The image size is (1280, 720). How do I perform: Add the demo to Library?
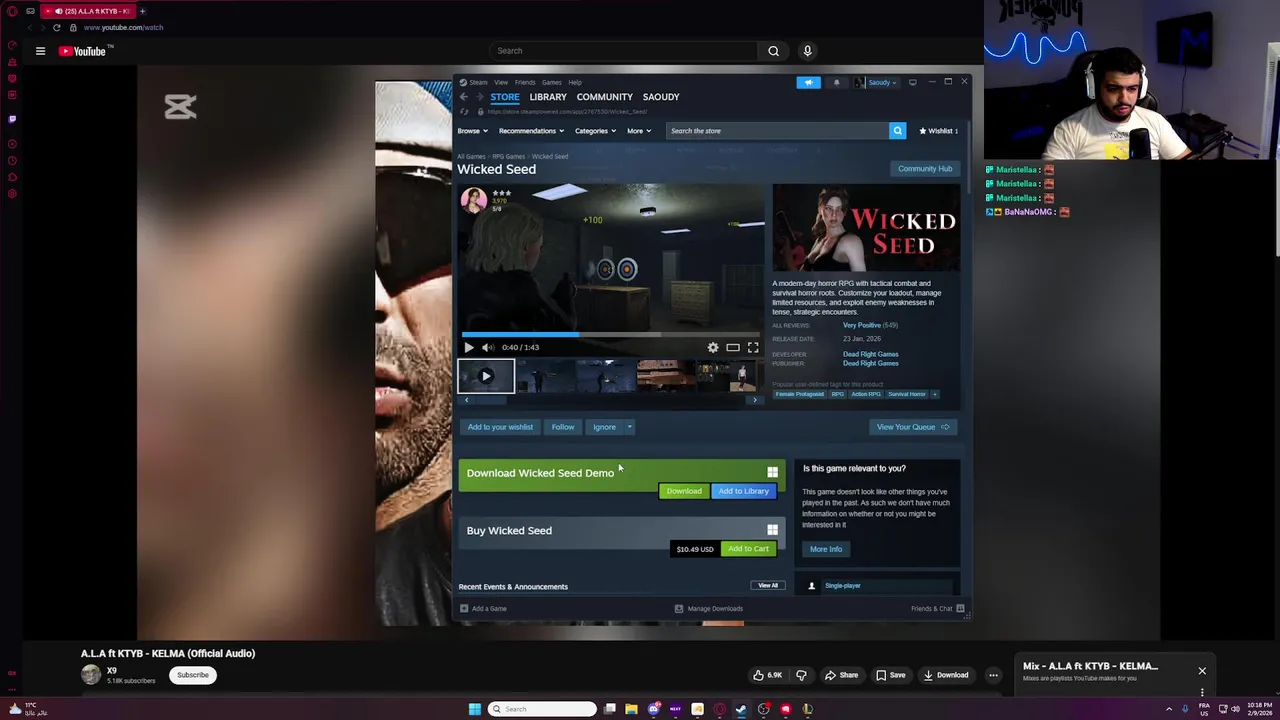(x=744, y=491)
